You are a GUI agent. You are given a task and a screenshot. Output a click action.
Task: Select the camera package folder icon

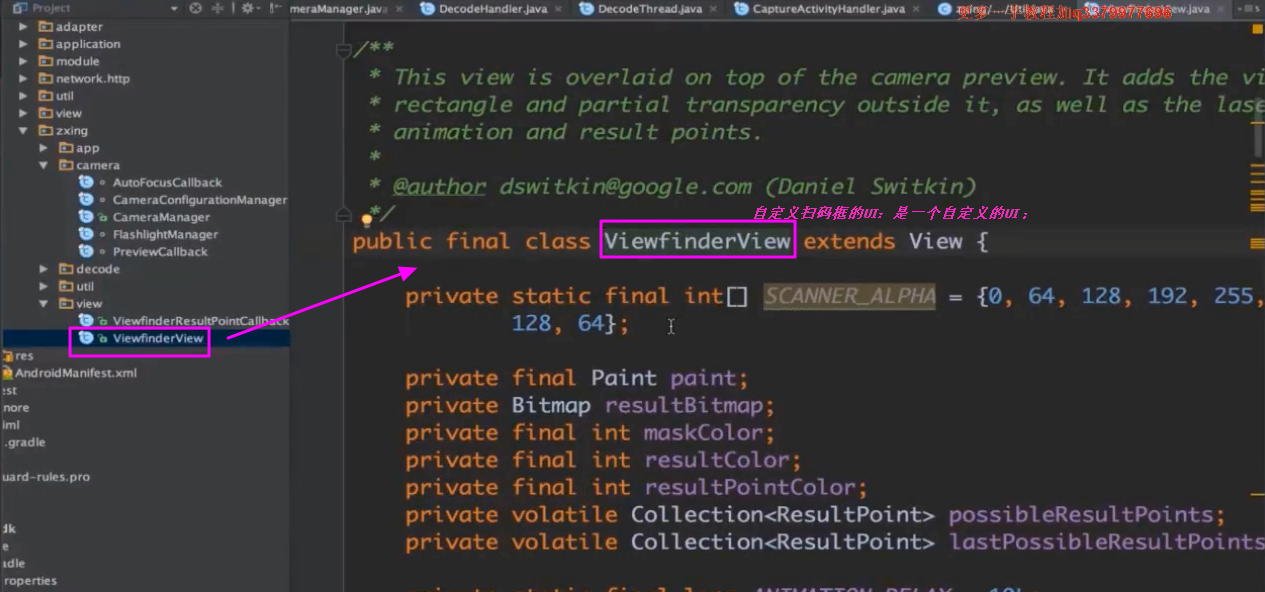66,165
